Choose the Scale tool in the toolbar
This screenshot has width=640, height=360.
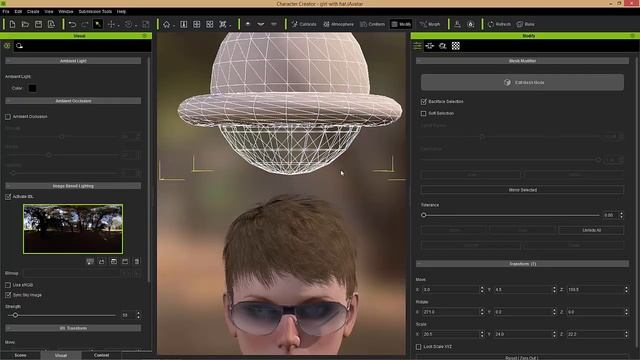tap(146, 24)
